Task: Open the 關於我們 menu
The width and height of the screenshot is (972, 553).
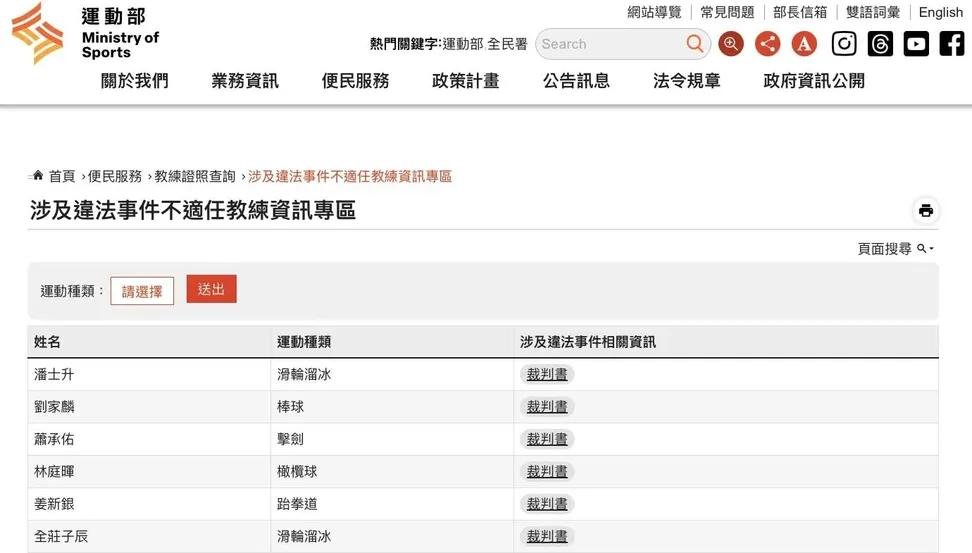Action: pyautogui.click(x=135, y=81)
